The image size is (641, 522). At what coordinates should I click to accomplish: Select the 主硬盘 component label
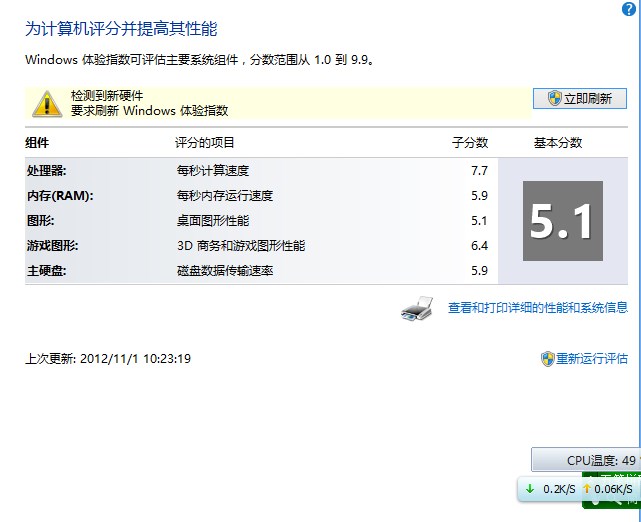[x=47, y=271]
